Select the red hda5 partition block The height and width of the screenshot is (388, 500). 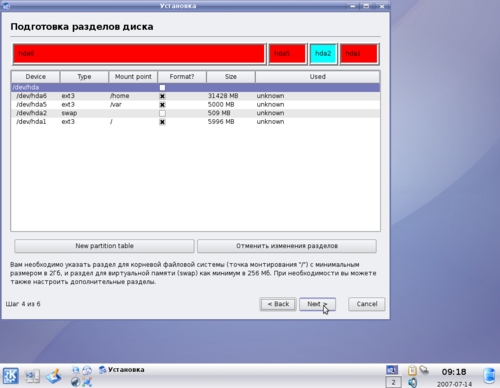287,54
